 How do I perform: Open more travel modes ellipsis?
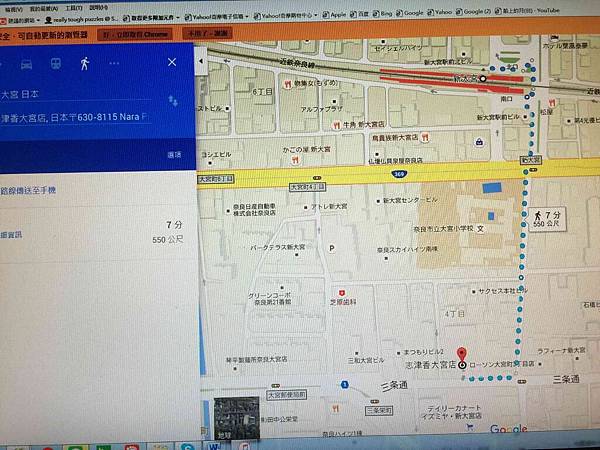[x=114, y=64]
